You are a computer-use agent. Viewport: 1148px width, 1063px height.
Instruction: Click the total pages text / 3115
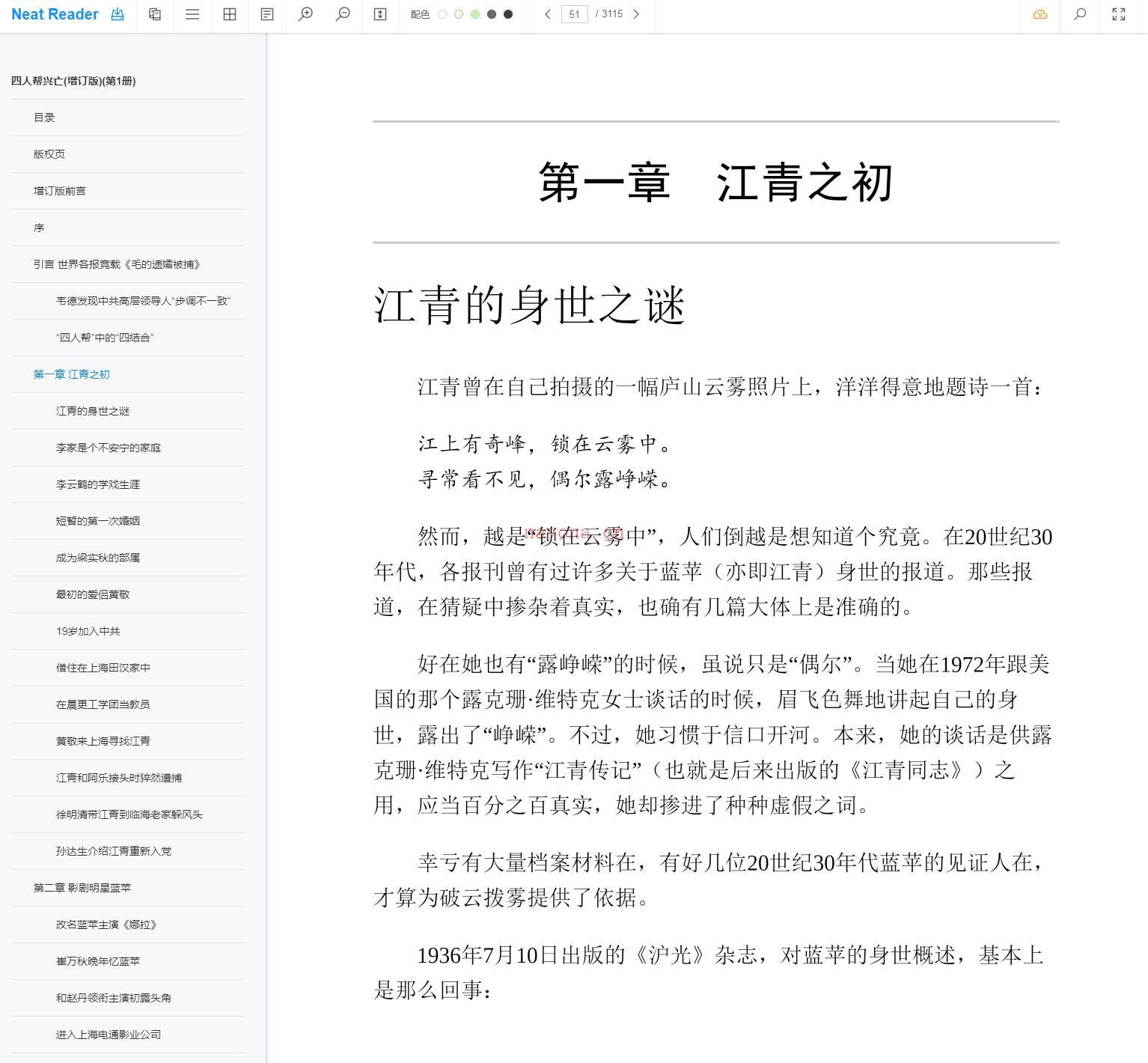(x=609, y=14)
